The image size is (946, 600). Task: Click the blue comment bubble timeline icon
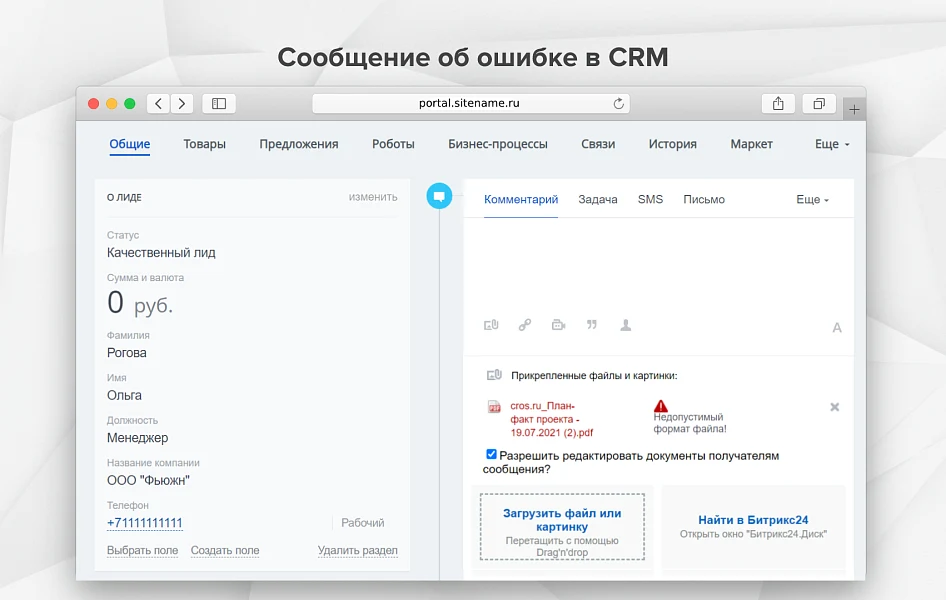pos(439,196)
